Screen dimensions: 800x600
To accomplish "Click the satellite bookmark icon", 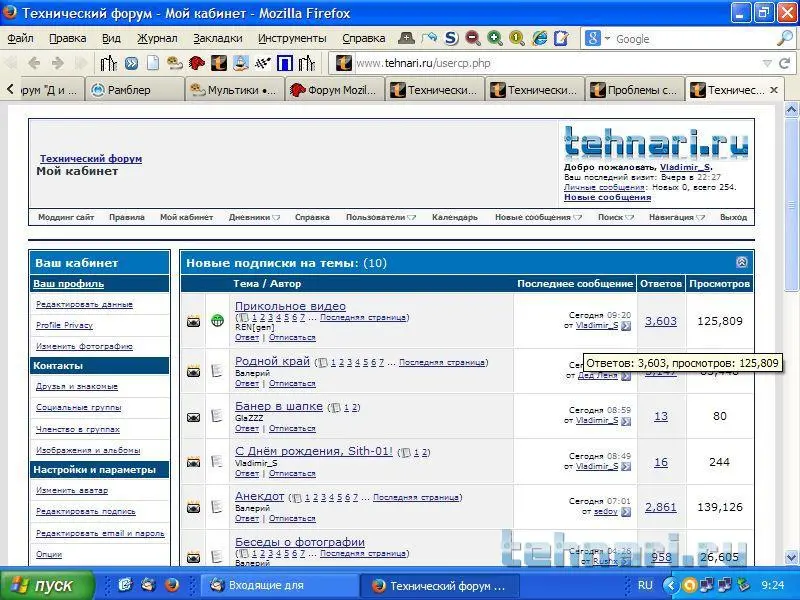I will (263, 63).
